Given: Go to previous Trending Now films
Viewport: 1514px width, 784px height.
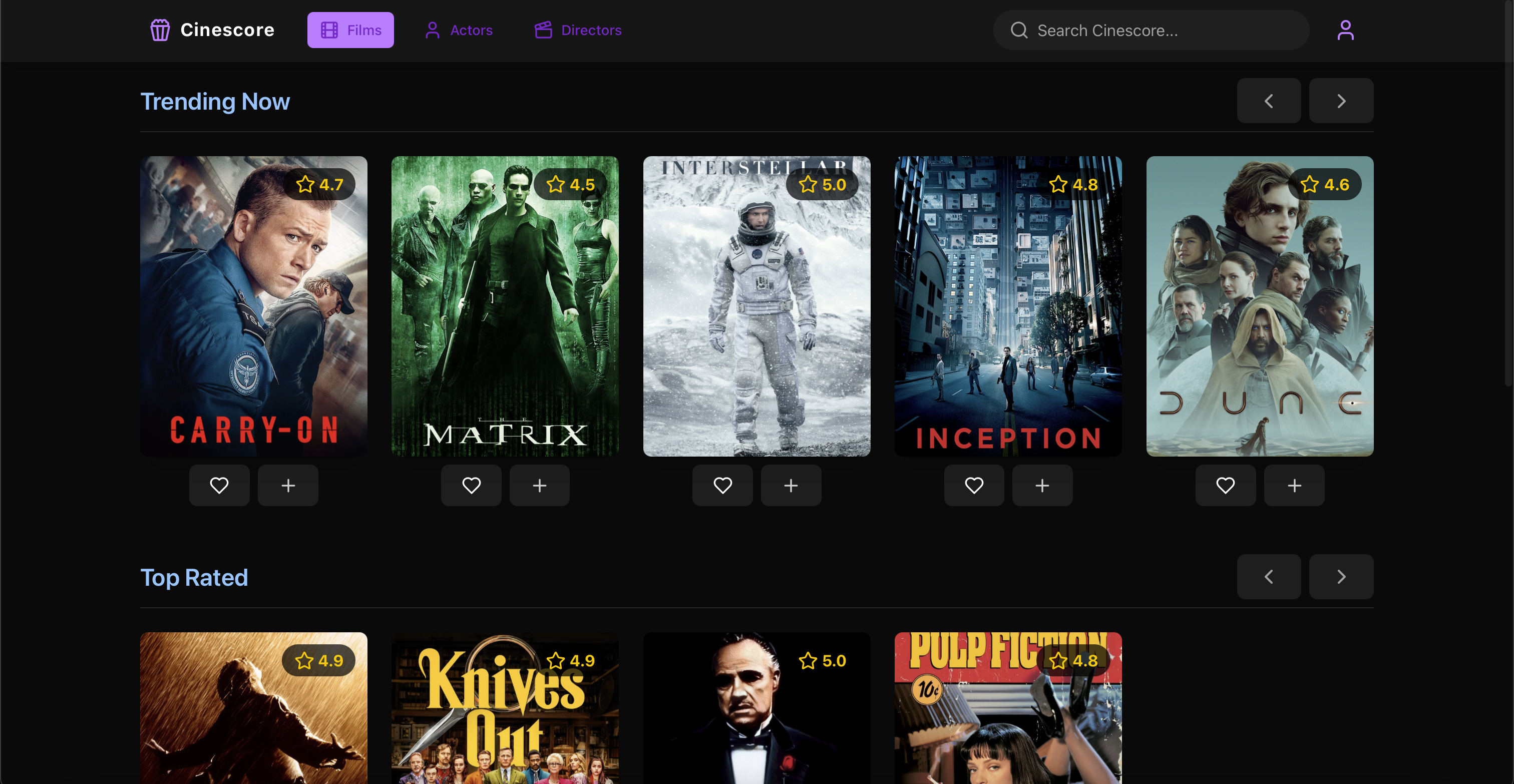Looking at the screenshot, I should click(x=1268, y=101).
